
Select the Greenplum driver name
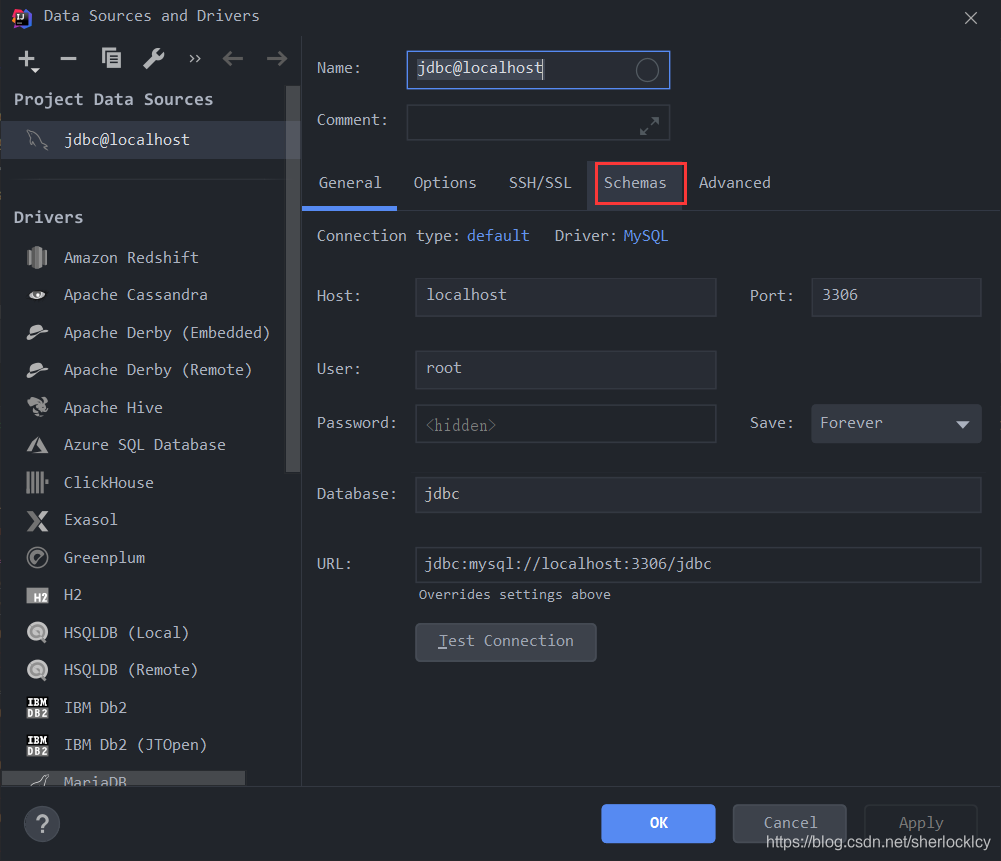click(104, 558)
